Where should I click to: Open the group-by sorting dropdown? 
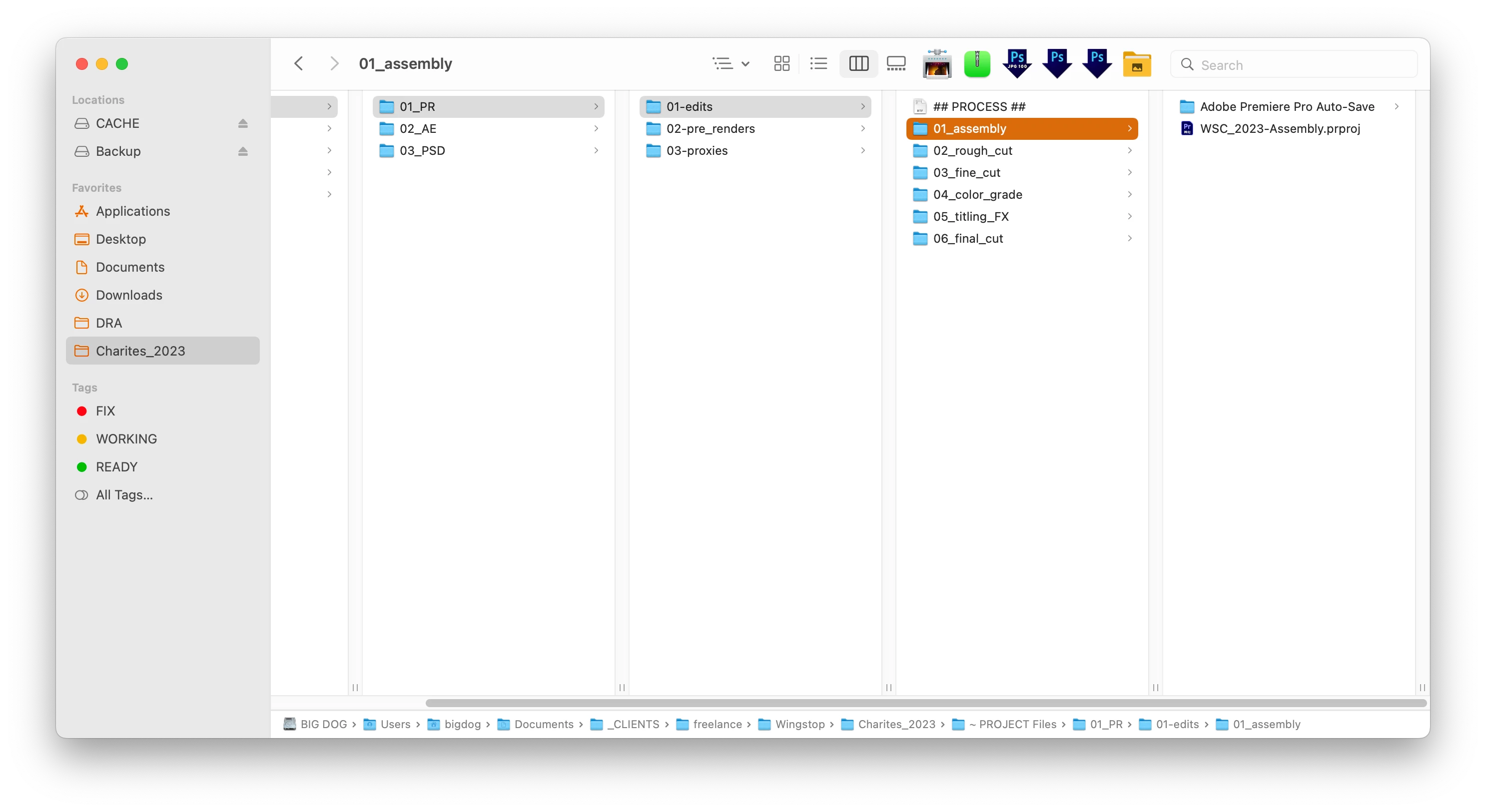[731, 63]
